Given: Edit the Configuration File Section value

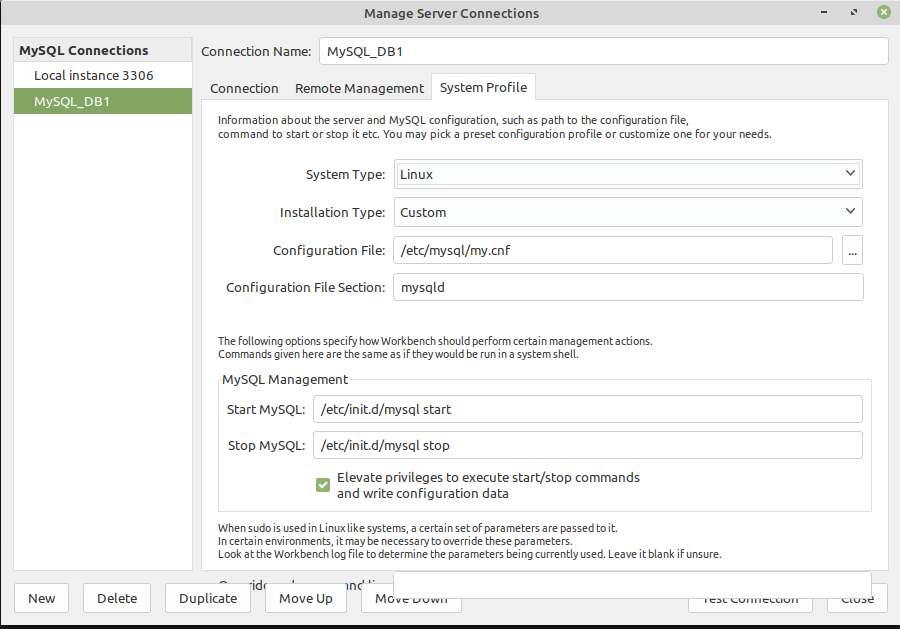Looking at the screenshot, I should tap(629, 287).
